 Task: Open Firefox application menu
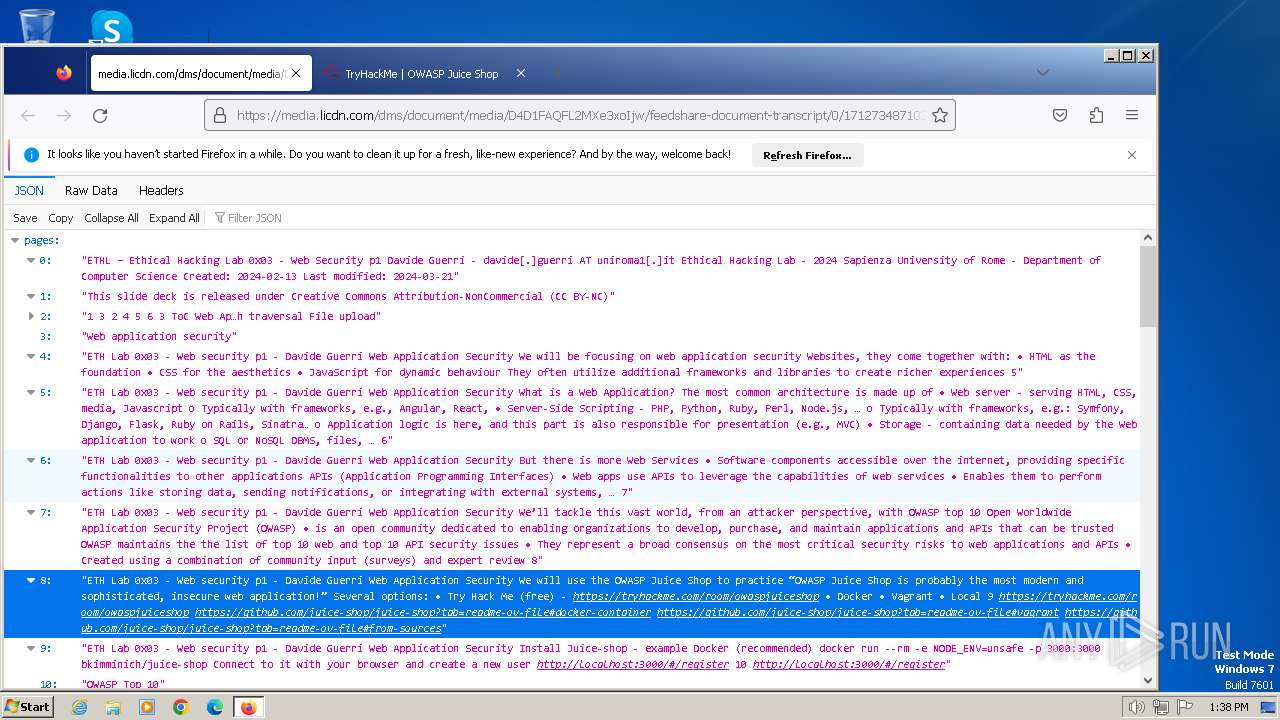pos(1132,115)
